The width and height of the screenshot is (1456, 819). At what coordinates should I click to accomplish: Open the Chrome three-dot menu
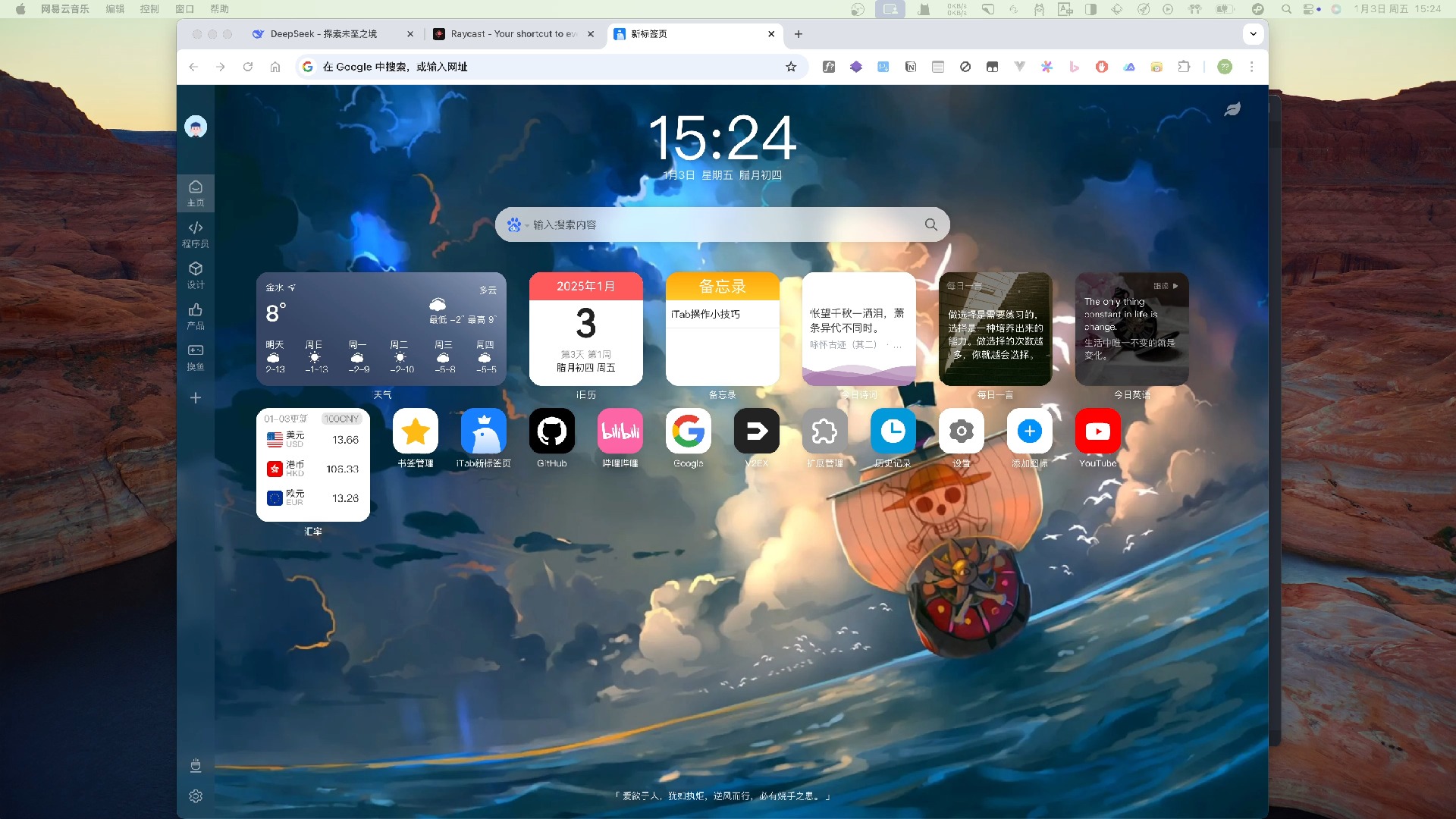(1252, 67)
